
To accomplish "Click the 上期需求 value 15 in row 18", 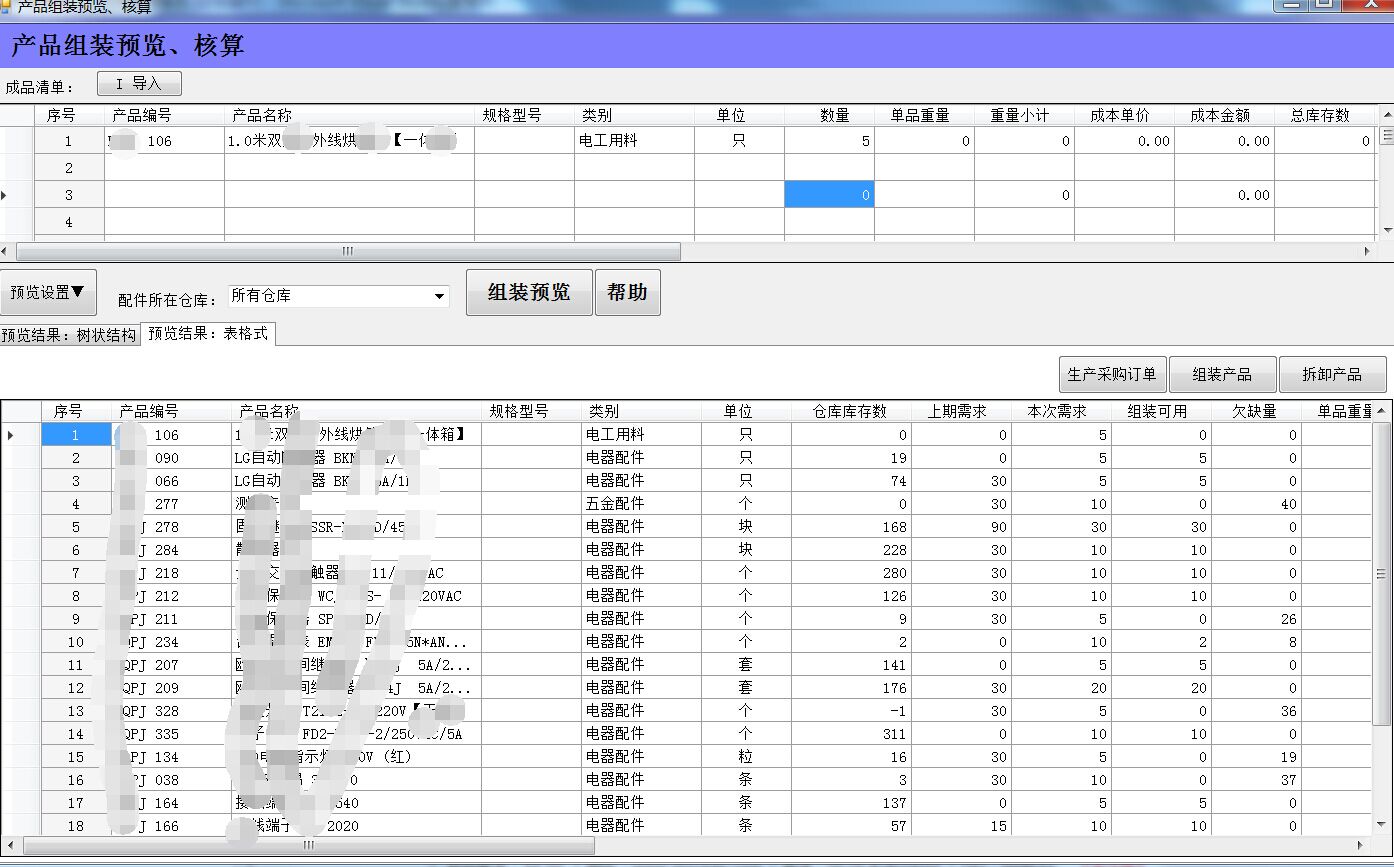I will [x=961, y=826].
